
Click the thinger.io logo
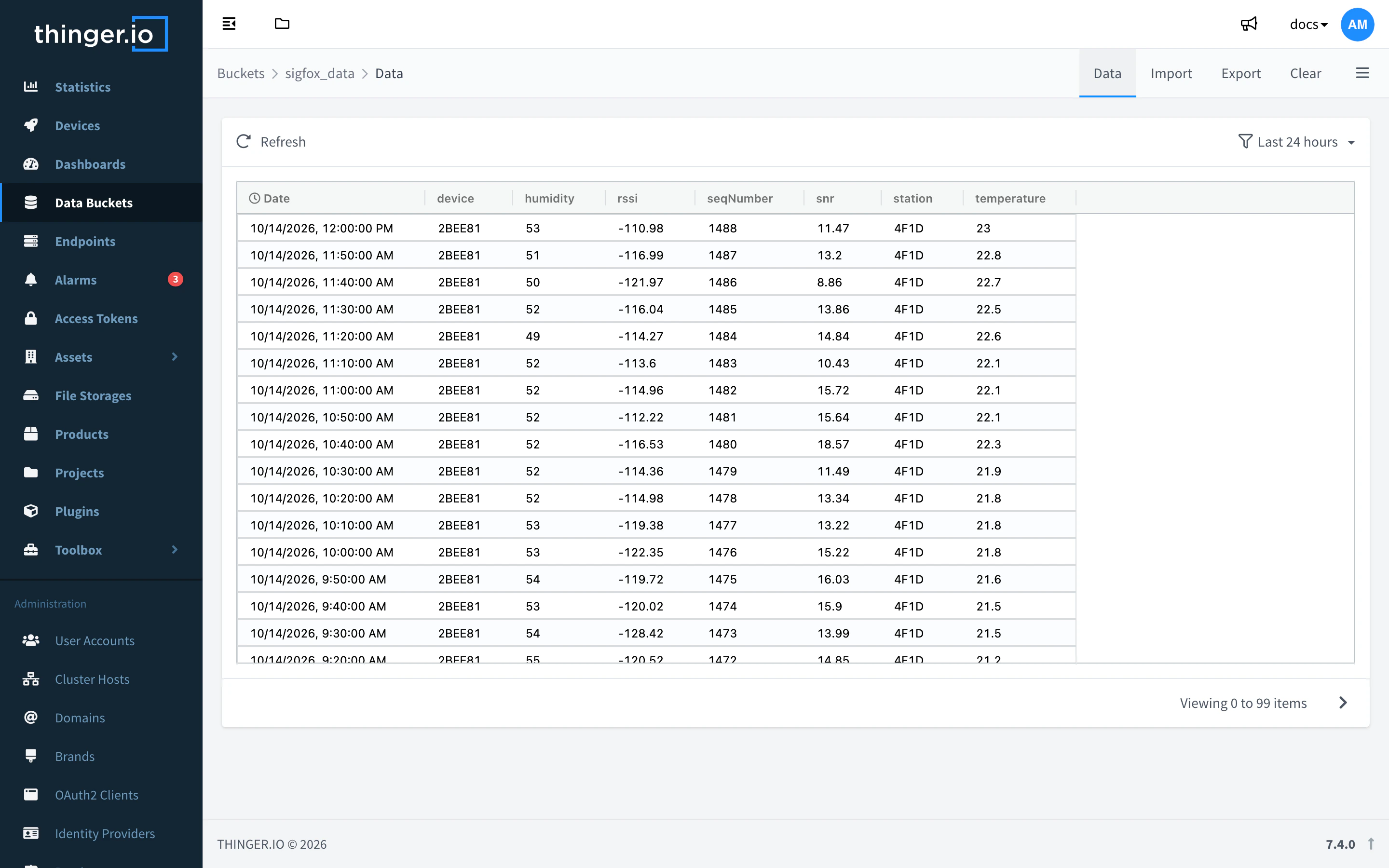pos(101,34)
